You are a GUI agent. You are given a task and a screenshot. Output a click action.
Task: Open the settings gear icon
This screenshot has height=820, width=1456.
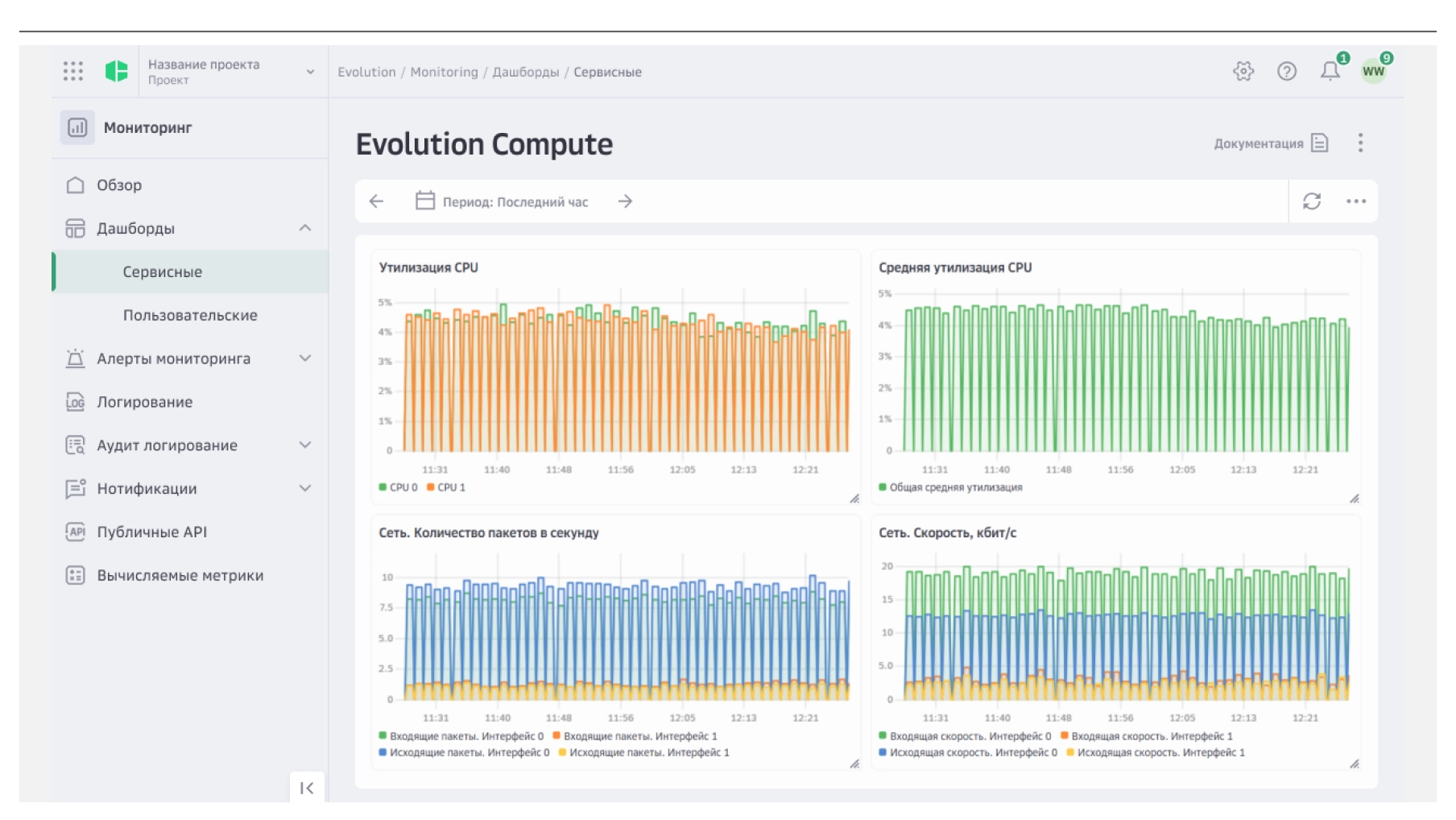pos(1243,71)
